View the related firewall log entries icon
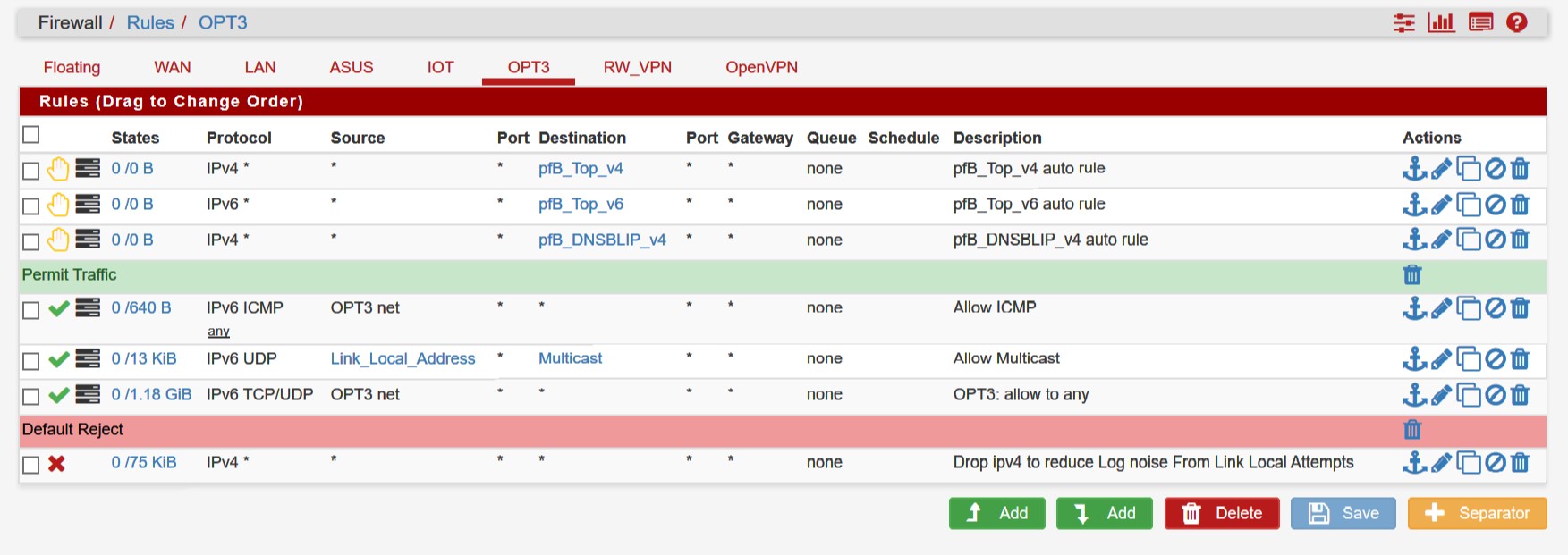1568x555 pixels. pos(1480,22)
